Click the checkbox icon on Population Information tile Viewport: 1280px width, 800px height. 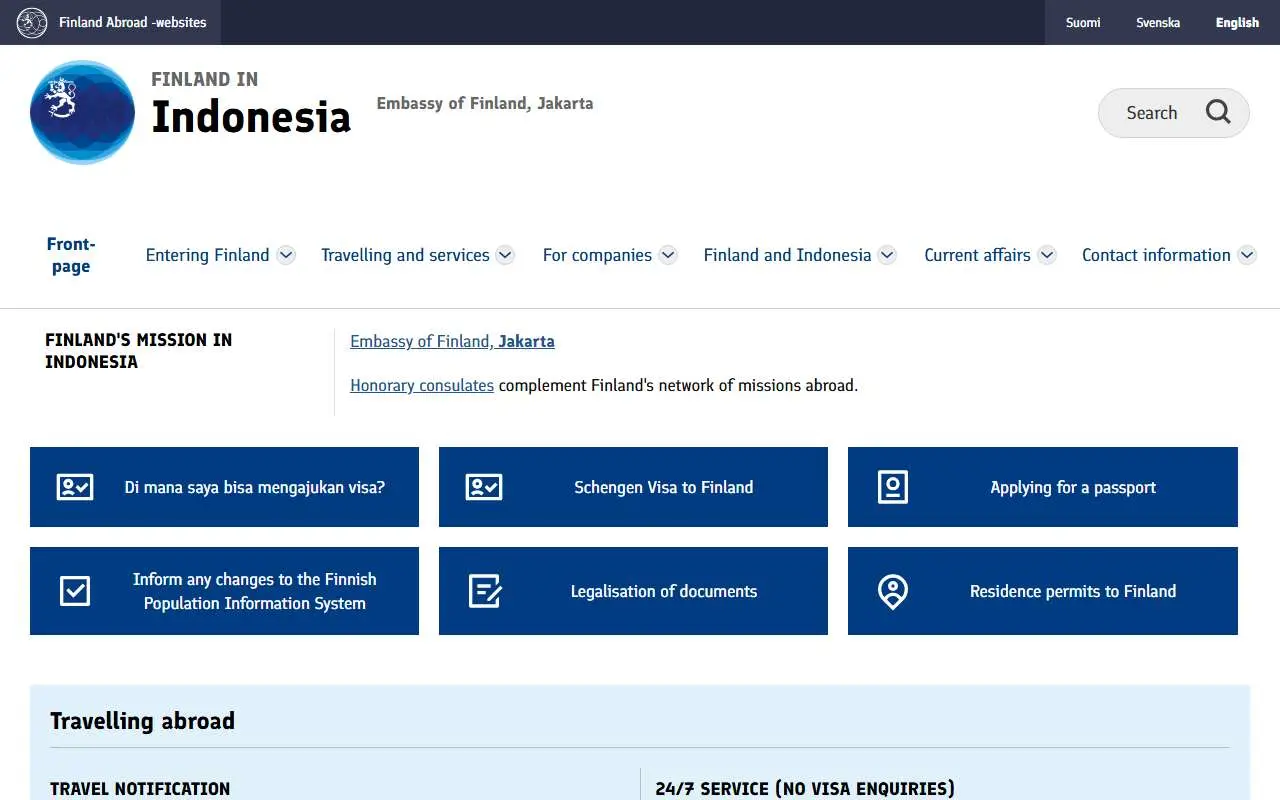(x=75, y=591)
